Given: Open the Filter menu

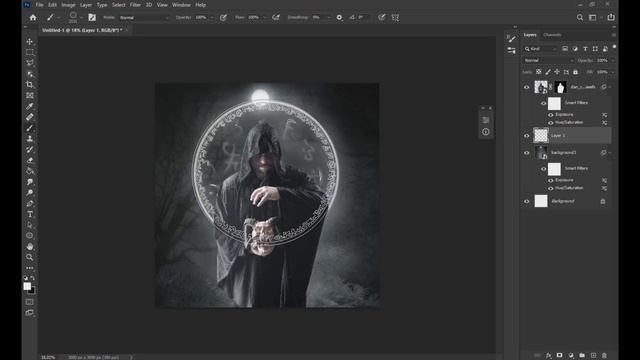Looking at the screenshot, I should (135, 5).
